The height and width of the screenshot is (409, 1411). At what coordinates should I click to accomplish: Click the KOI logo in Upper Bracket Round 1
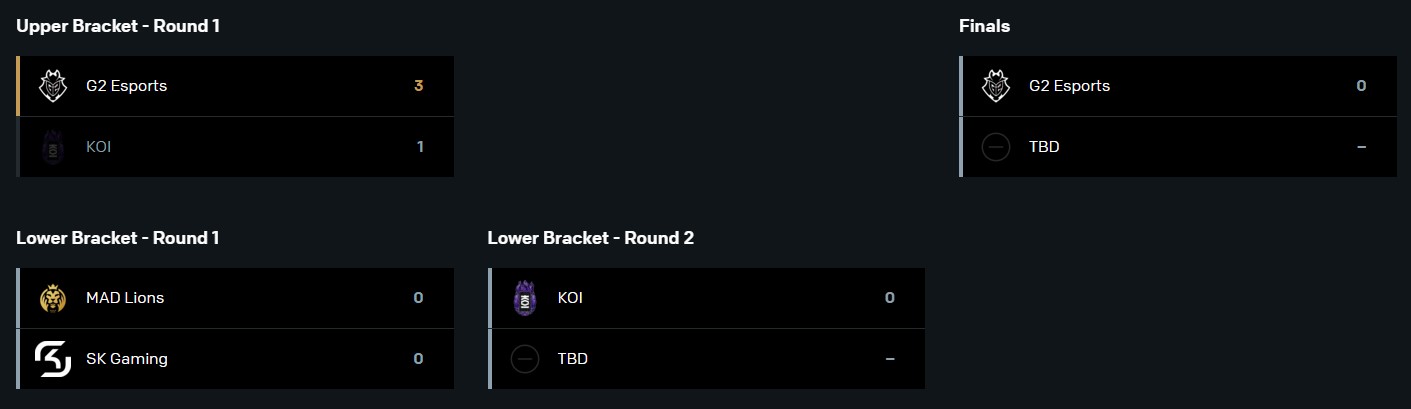coord(52,147)
